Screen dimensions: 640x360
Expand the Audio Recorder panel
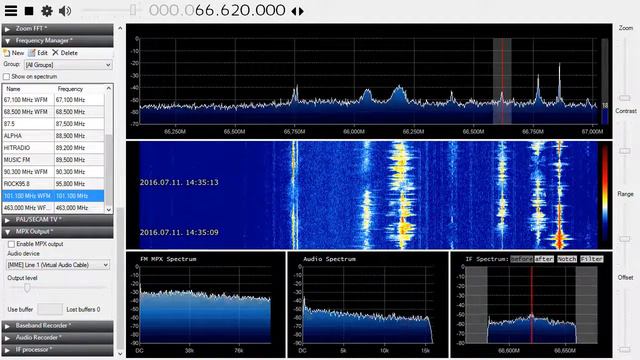coord(58,338)
